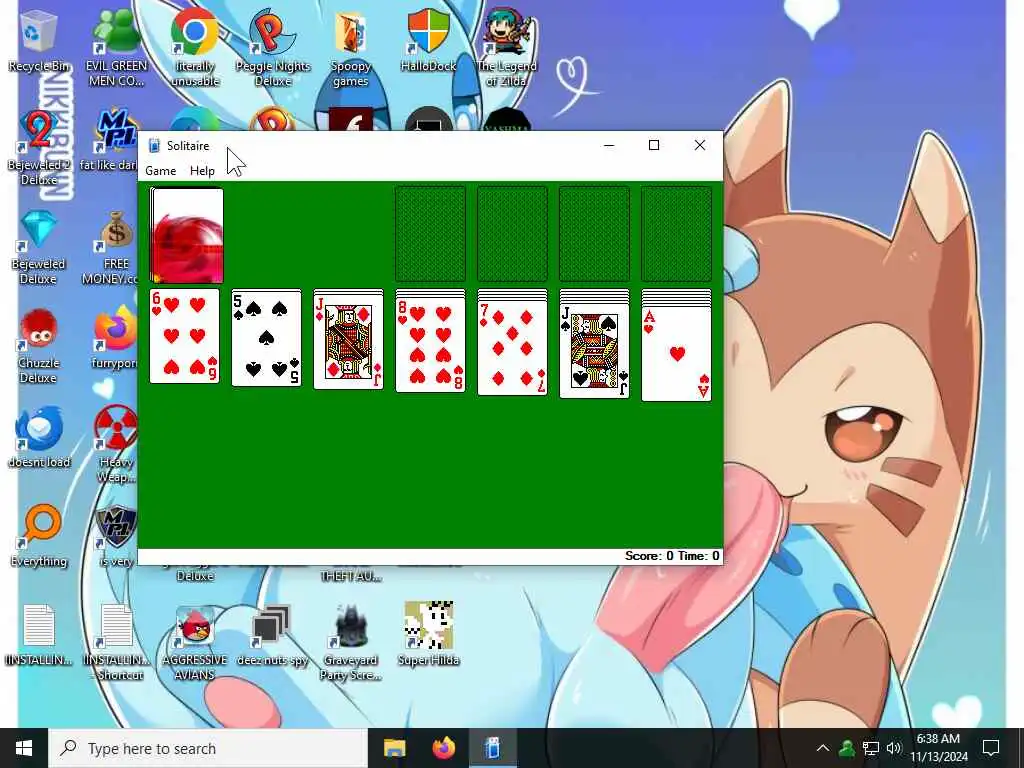Select the seven of diamonds card
This screenshot has width=1024, height=768.
tap(513, 347)
